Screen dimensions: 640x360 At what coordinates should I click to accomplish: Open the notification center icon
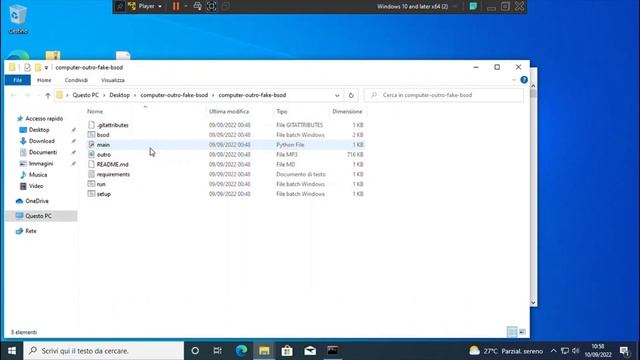tap(624, 351)
